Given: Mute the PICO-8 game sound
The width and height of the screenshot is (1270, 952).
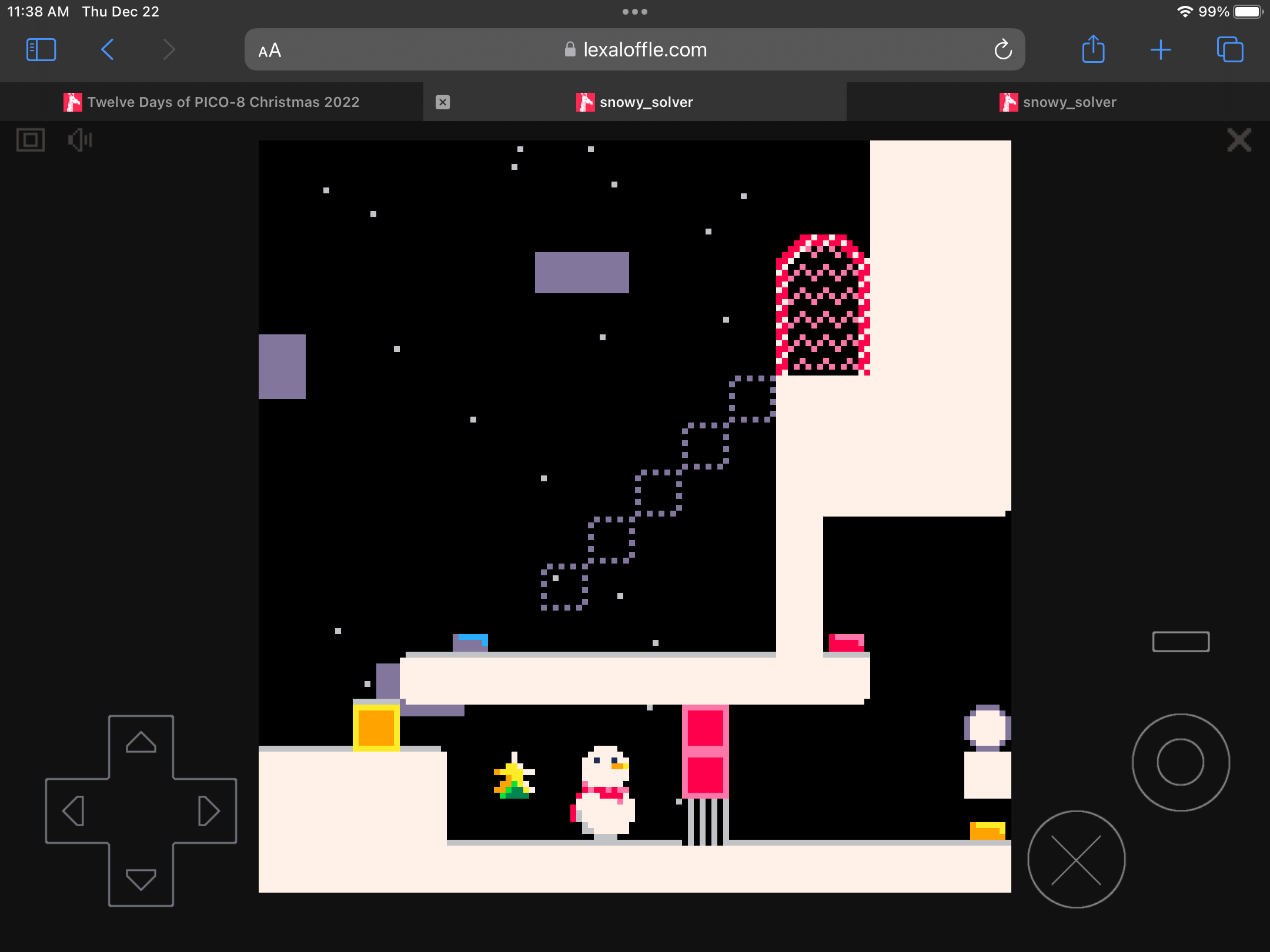Looking at the screenshot, I should (x=80, y=140).
